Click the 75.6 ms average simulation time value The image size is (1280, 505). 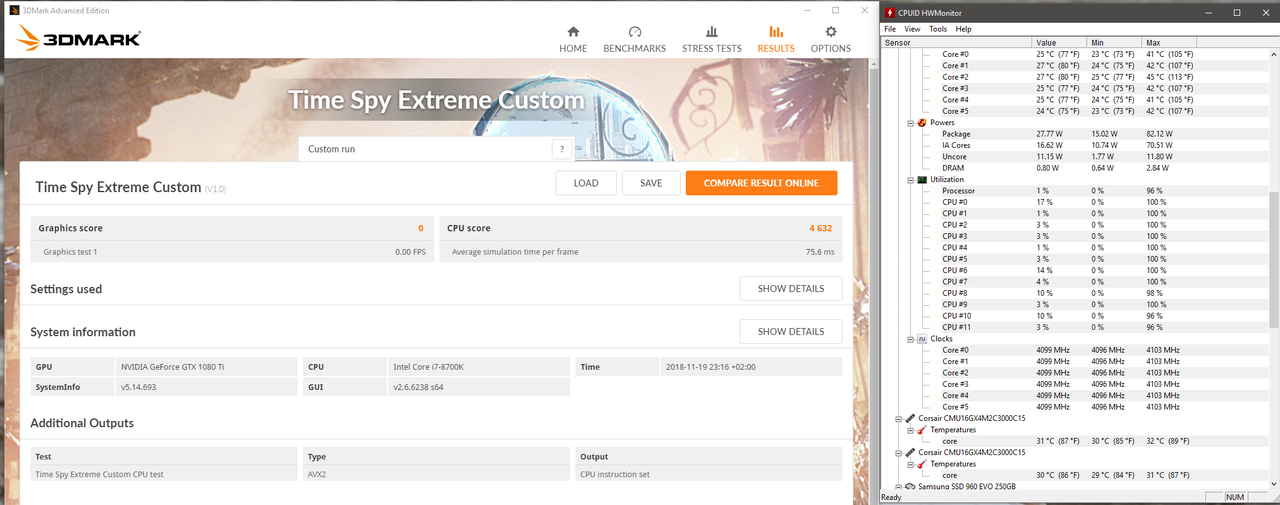[x=820, y=252]
